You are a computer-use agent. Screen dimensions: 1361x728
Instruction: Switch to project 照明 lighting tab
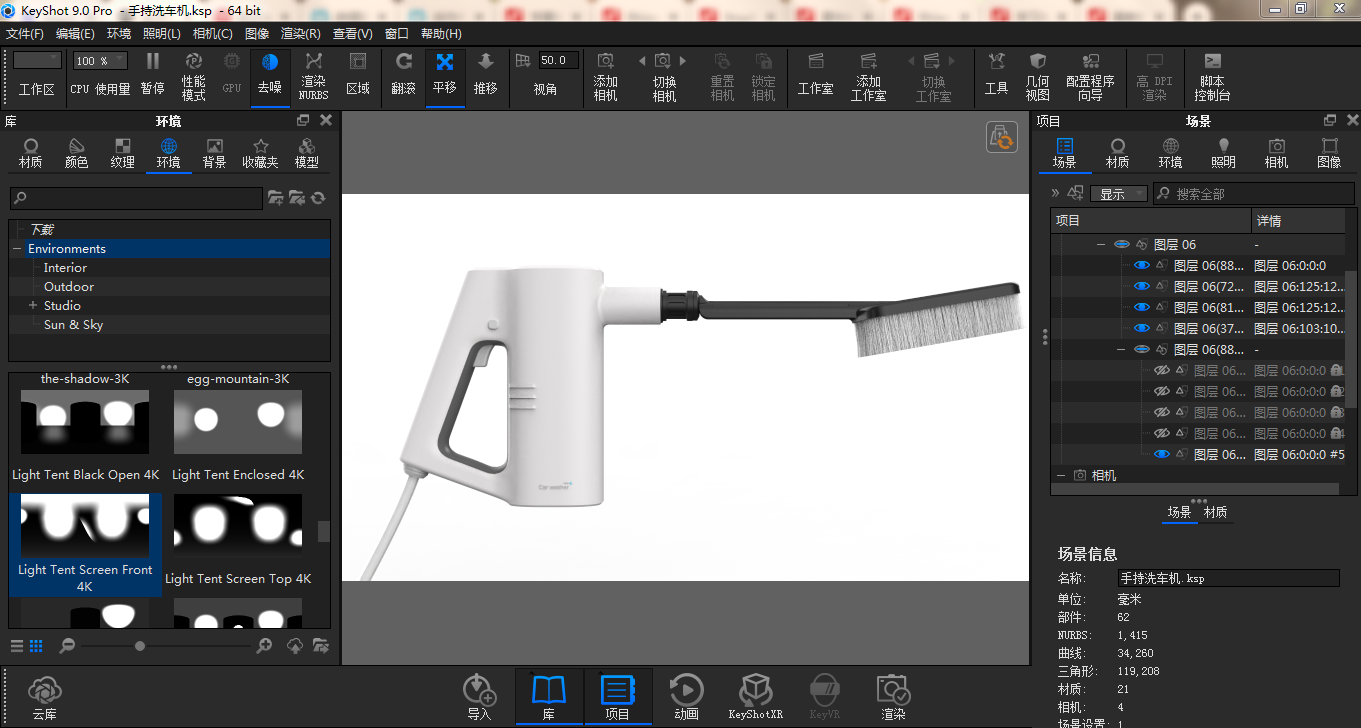click(1223, 154)
